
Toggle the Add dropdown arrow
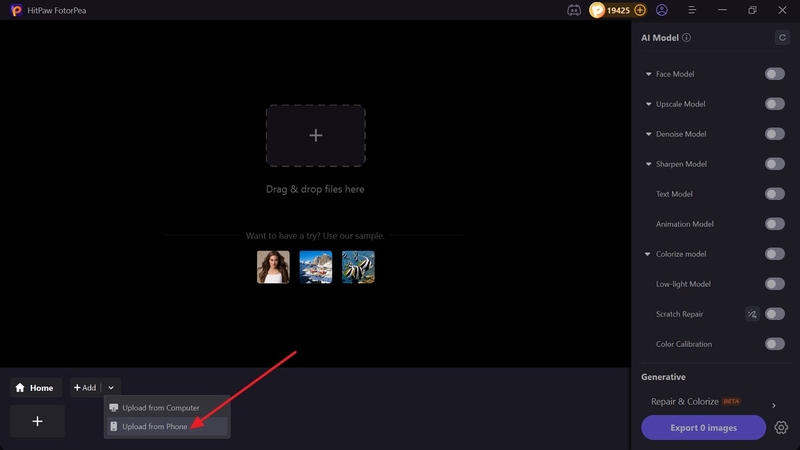[x=111, y=388]
